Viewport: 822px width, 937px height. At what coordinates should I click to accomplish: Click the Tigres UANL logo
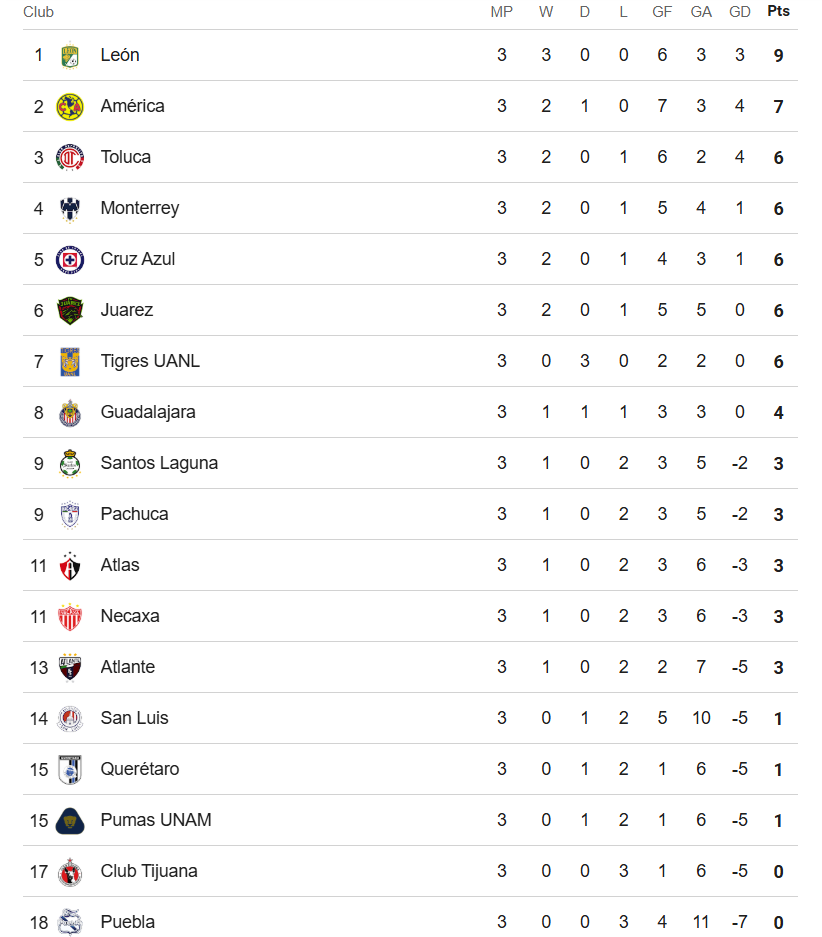pos(70,362)
